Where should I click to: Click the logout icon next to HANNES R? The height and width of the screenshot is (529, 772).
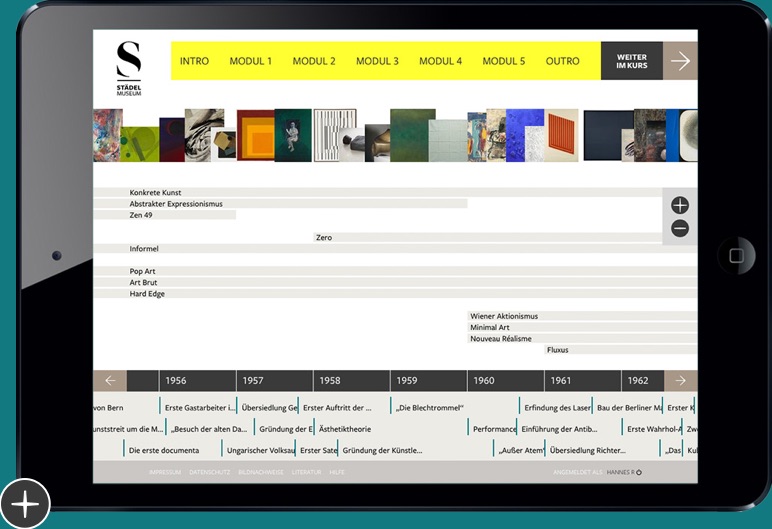639,473
